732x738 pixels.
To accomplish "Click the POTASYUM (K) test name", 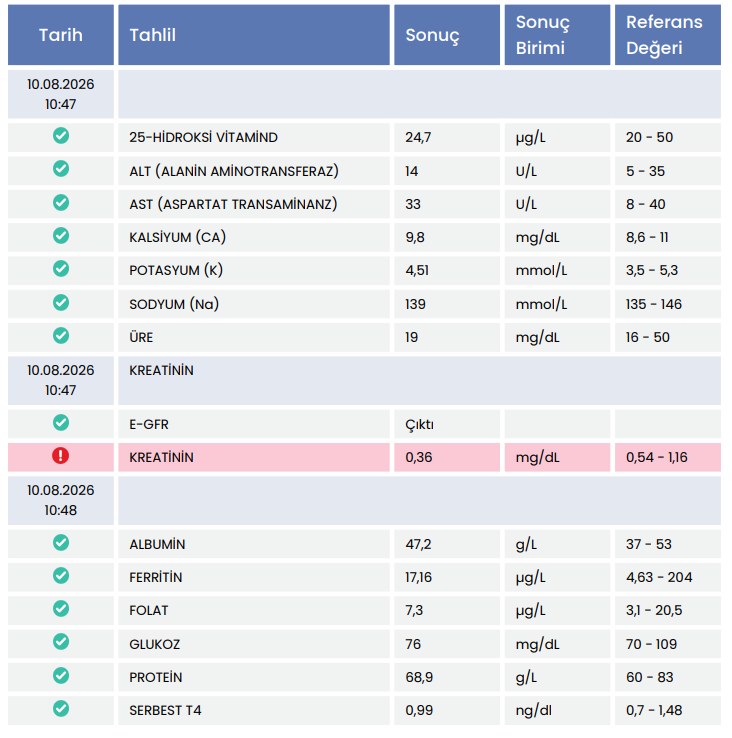I will point(176,270).
